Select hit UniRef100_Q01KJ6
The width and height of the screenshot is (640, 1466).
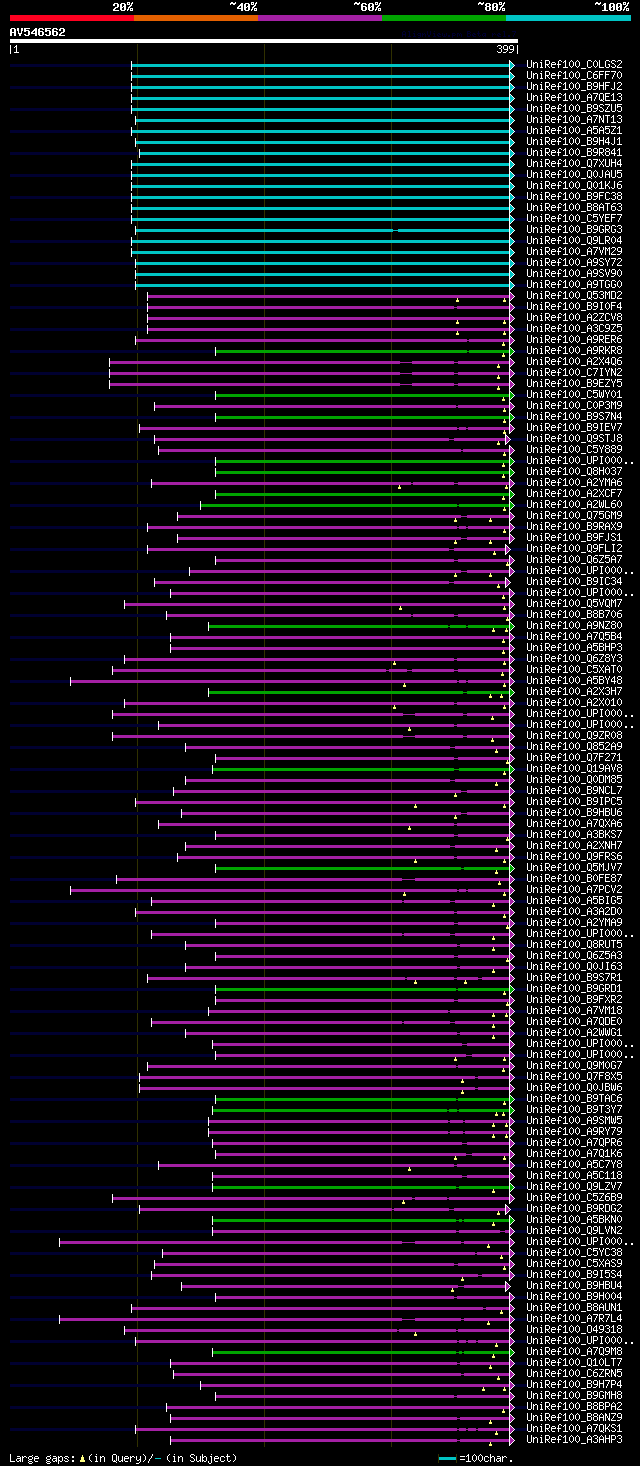573,186
